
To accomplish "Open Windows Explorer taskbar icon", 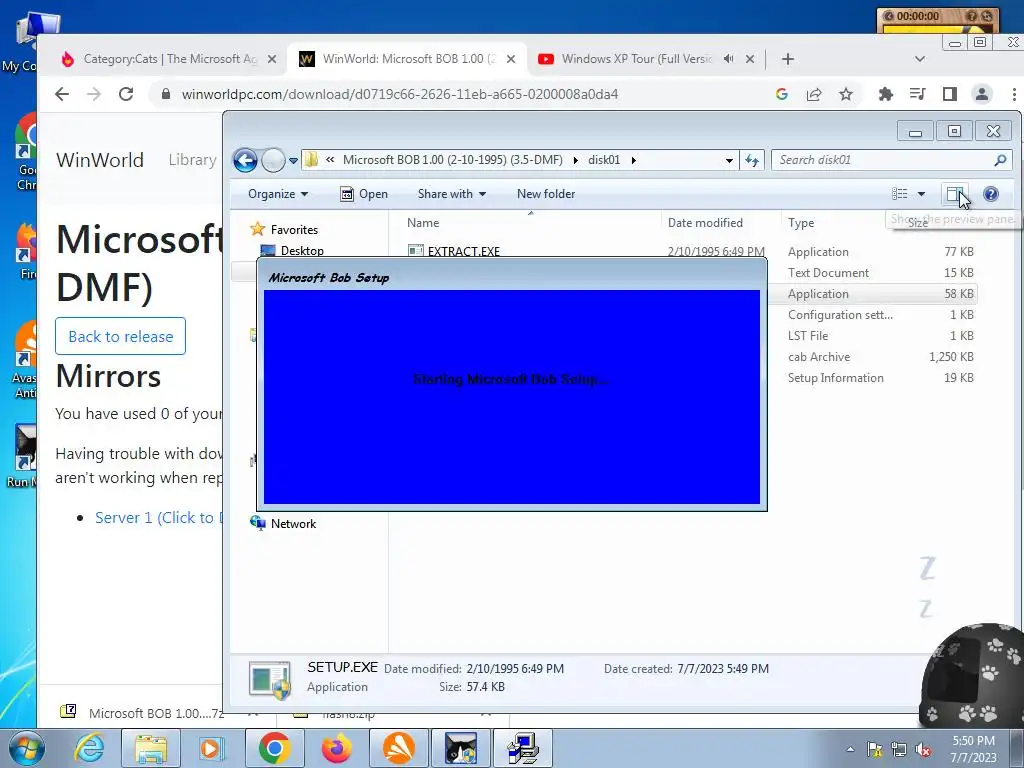I will click(152, 748).
